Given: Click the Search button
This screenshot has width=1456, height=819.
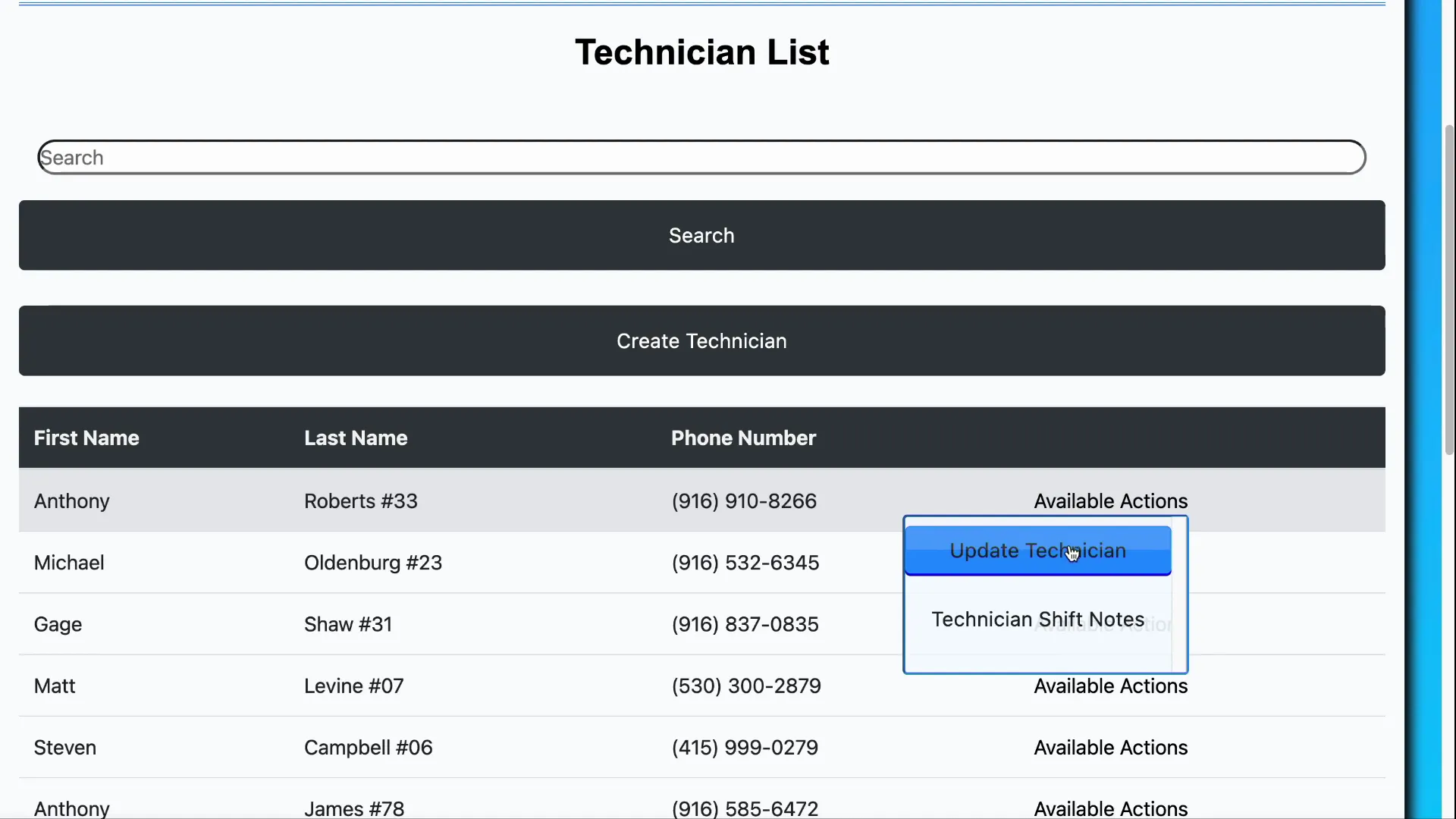Looking at the screenshot, I should pyautogui.click(x=701, y=235).
